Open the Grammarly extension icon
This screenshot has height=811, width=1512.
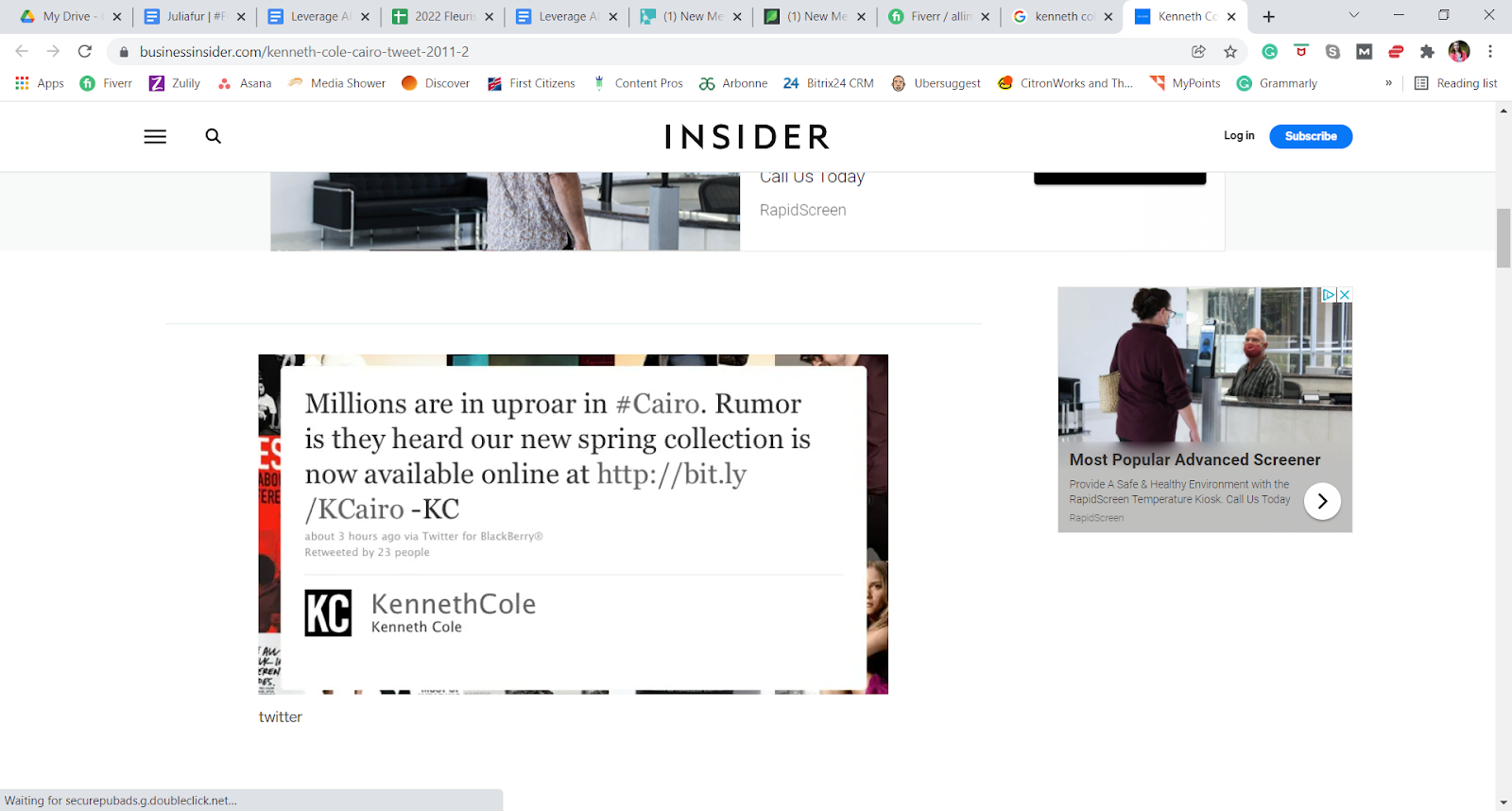click(1270, 52)
